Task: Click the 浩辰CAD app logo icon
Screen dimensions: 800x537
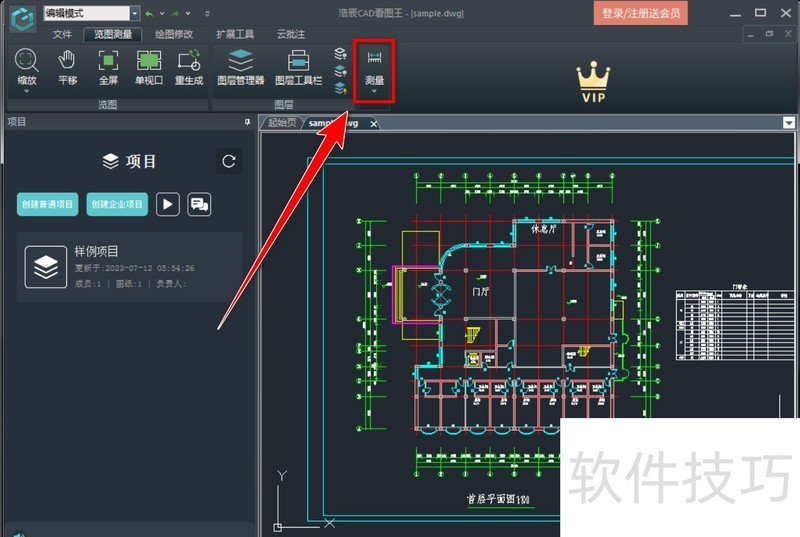Action: click(22, 18)
